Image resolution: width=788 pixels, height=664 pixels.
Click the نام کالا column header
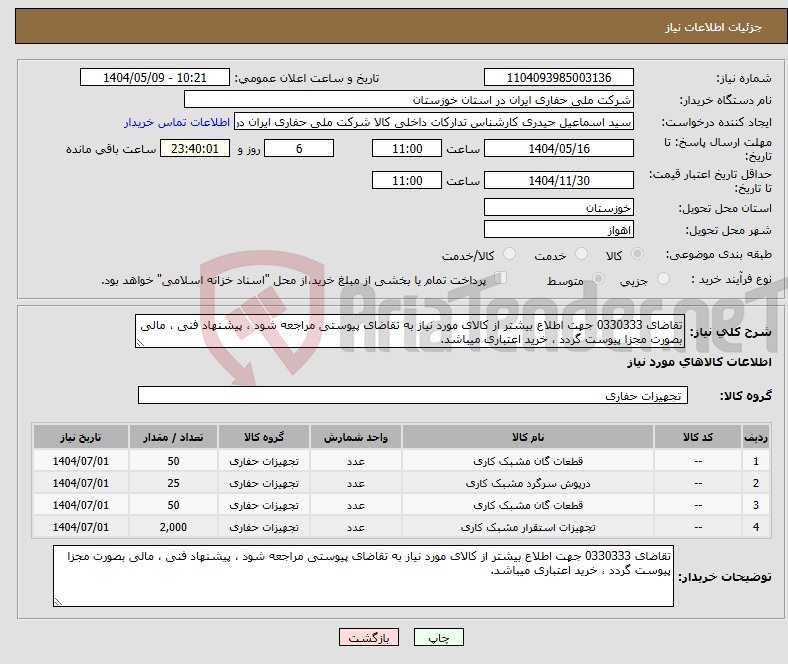pos(528,437)
